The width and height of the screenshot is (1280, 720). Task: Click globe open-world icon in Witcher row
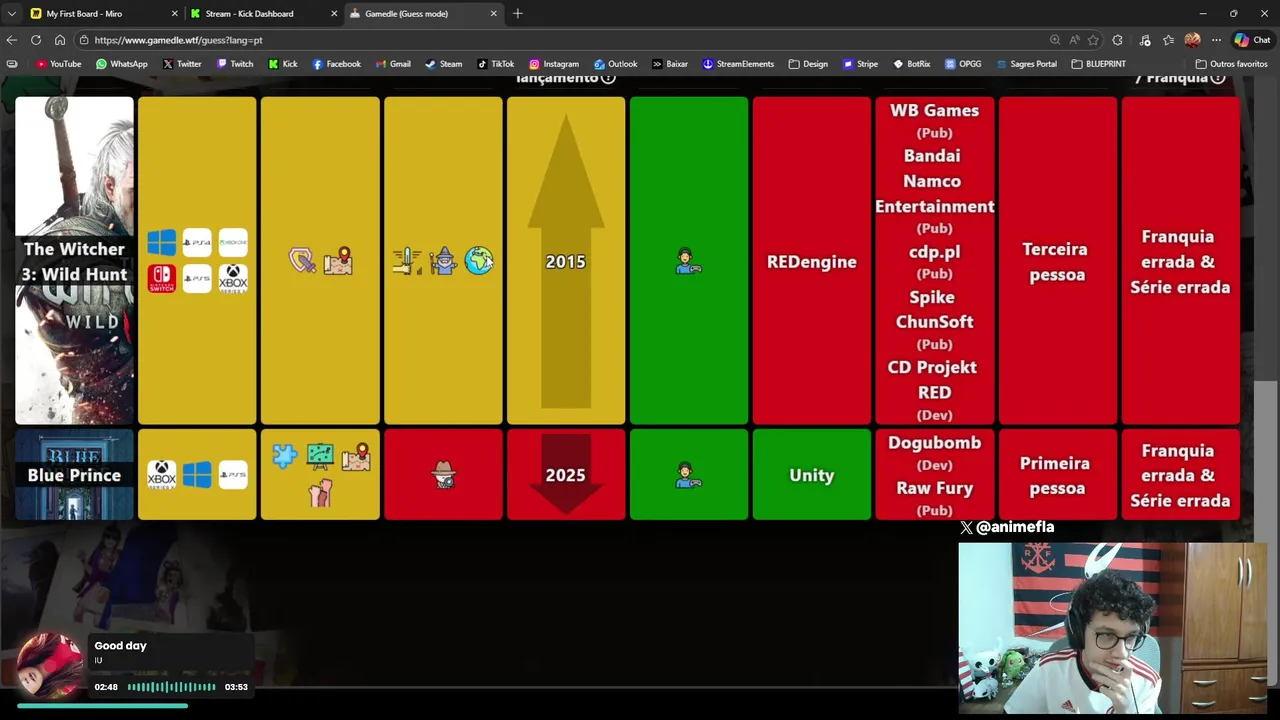point(479,261)
